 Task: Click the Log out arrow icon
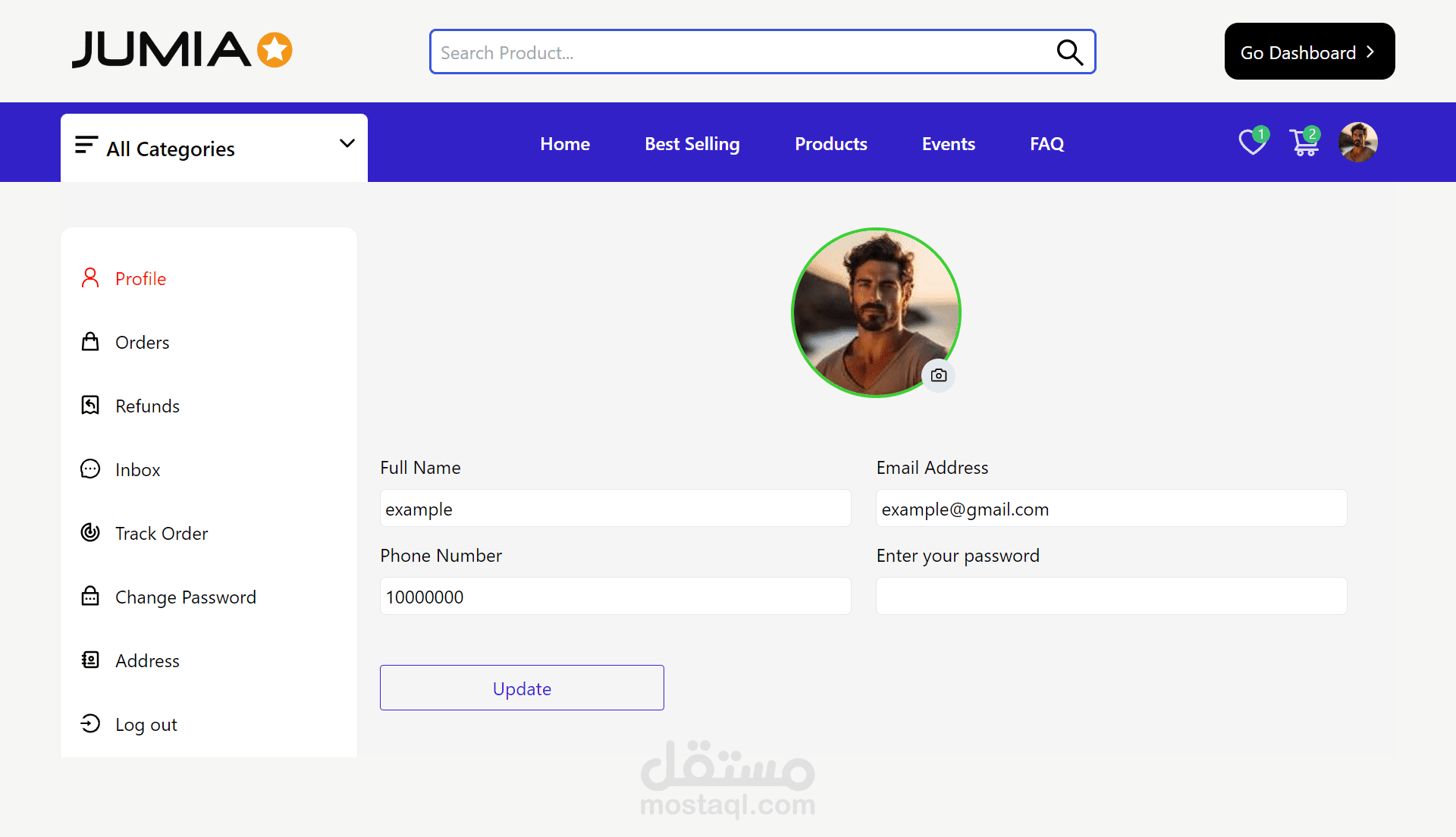[x=90, y=724]
